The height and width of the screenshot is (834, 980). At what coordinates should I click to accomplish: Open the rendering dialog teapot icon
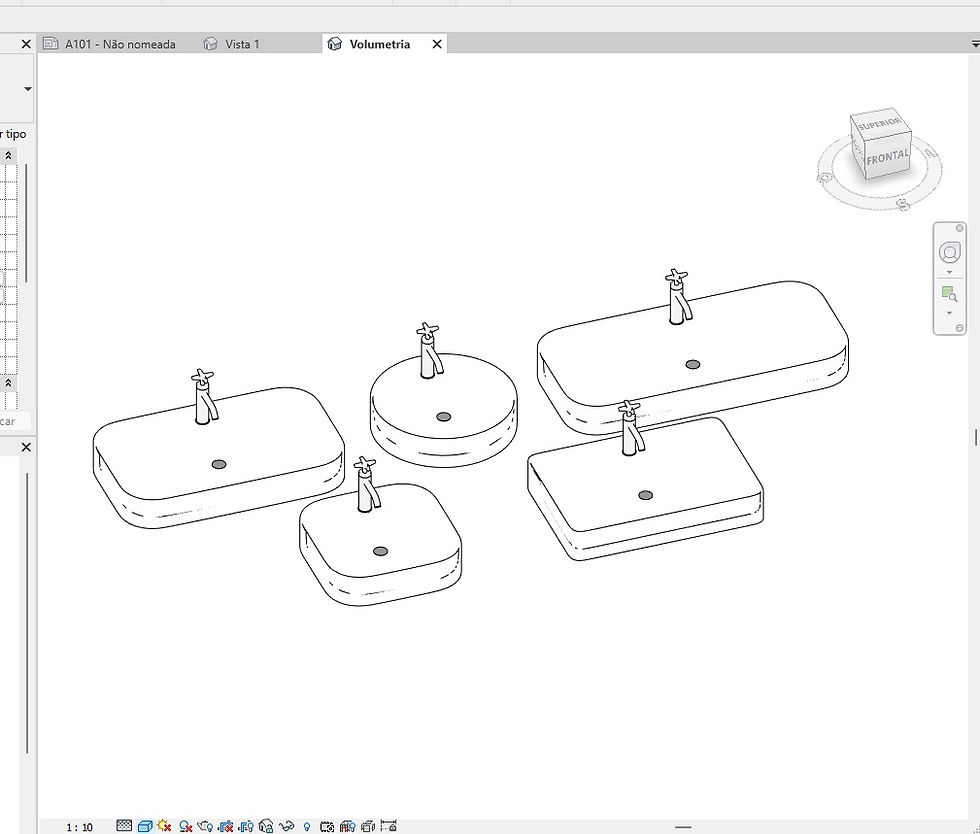204,826
